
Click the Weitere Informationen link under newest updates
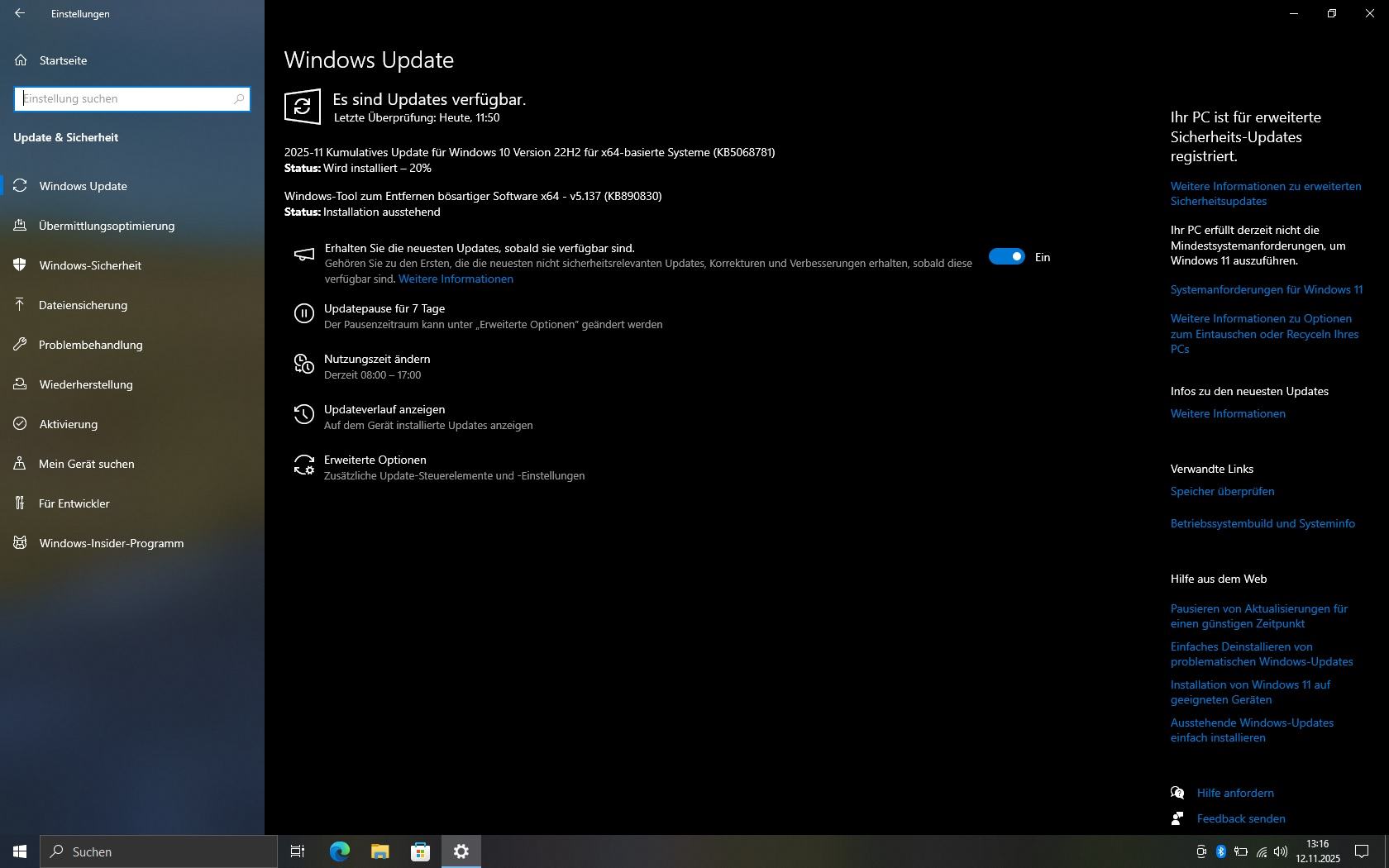pyautogui.click(x=456, y=279)
